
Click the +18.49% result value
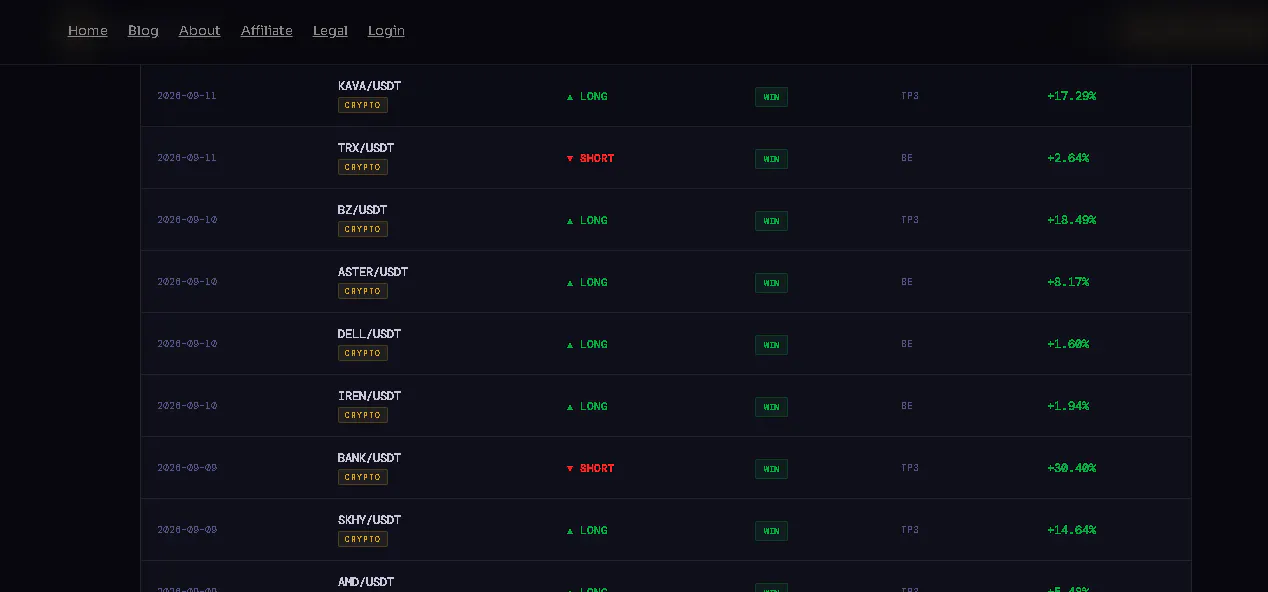coord(1072,220)
